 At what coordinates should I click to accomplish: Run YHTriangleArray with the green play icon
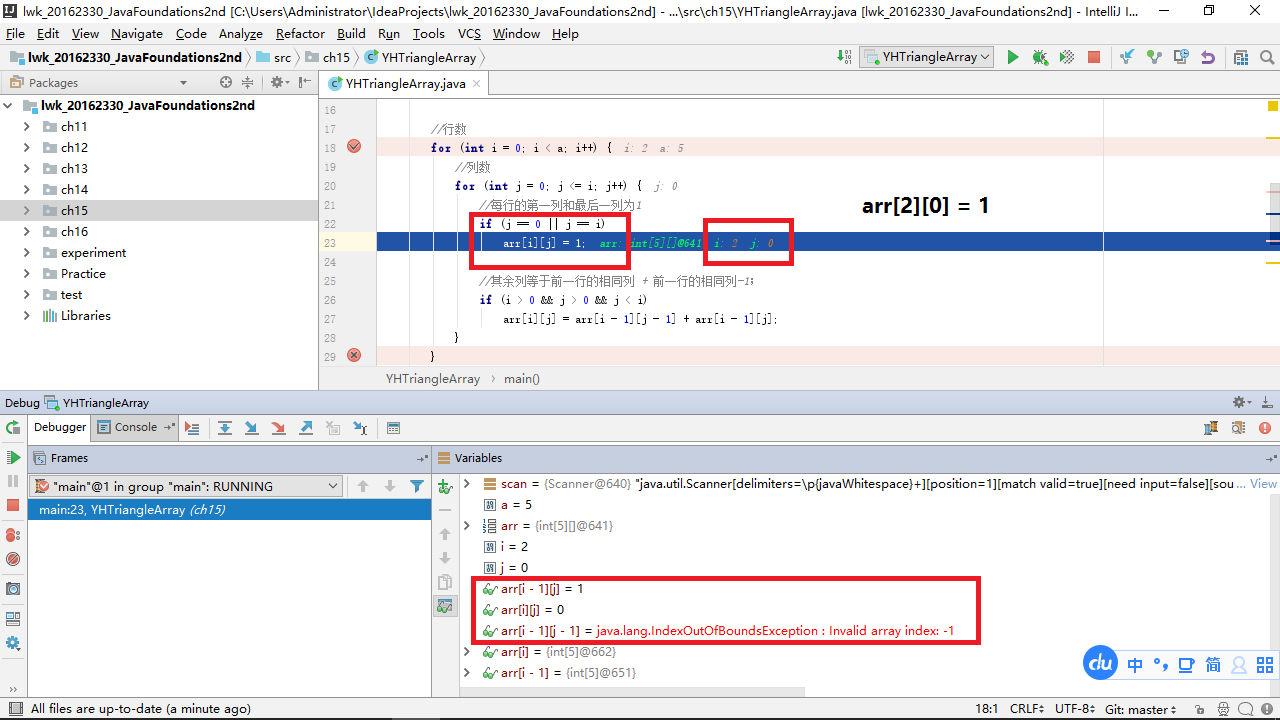[x=1013, y=57]
